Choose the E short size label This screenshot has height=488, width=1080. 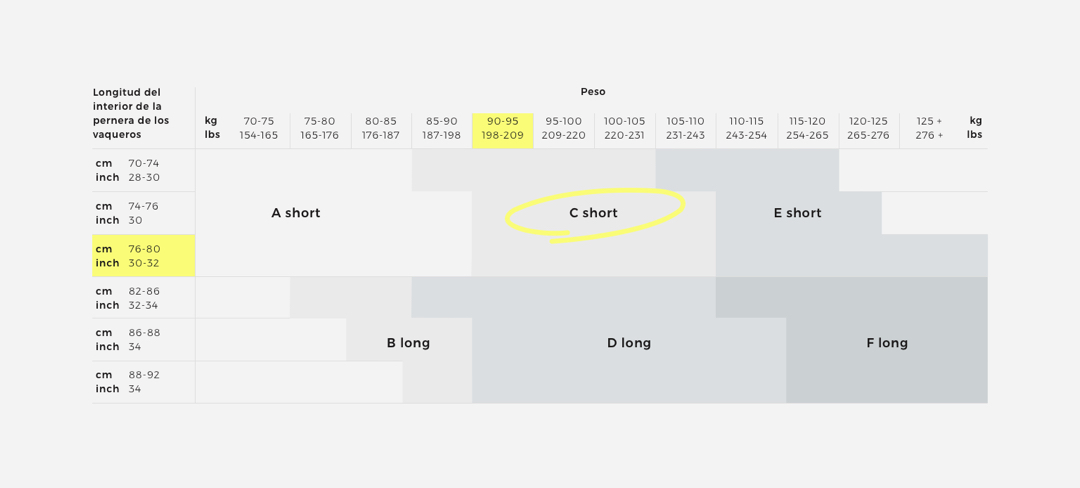coord(797,213)
